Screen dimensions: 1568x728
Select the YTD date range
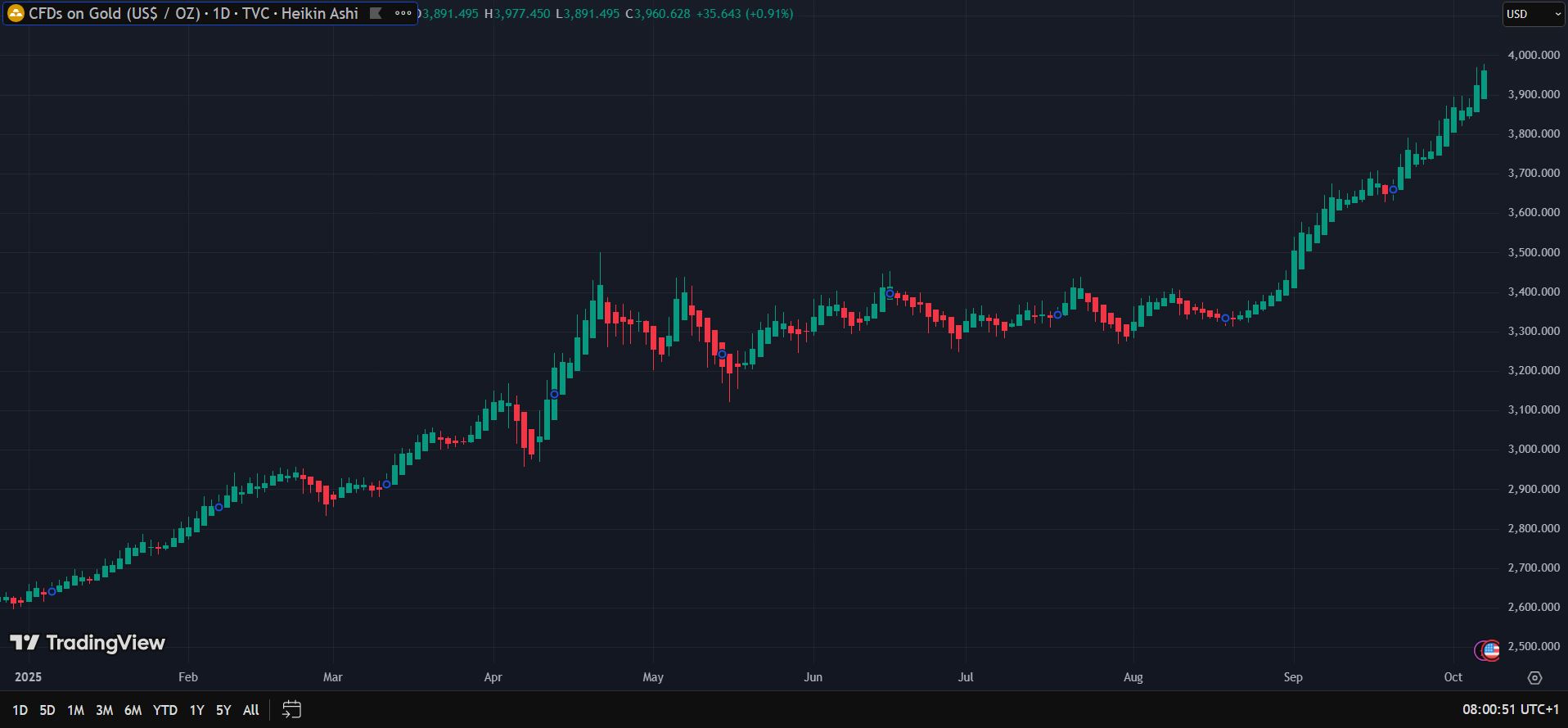(165, 710)
